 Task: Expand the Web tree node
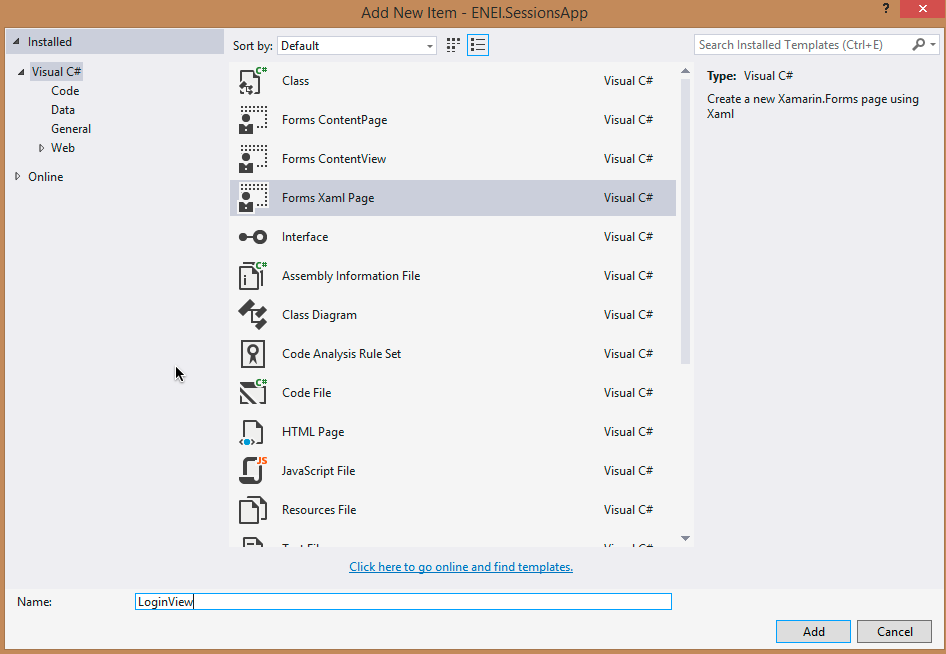click(x=41, y=148)
